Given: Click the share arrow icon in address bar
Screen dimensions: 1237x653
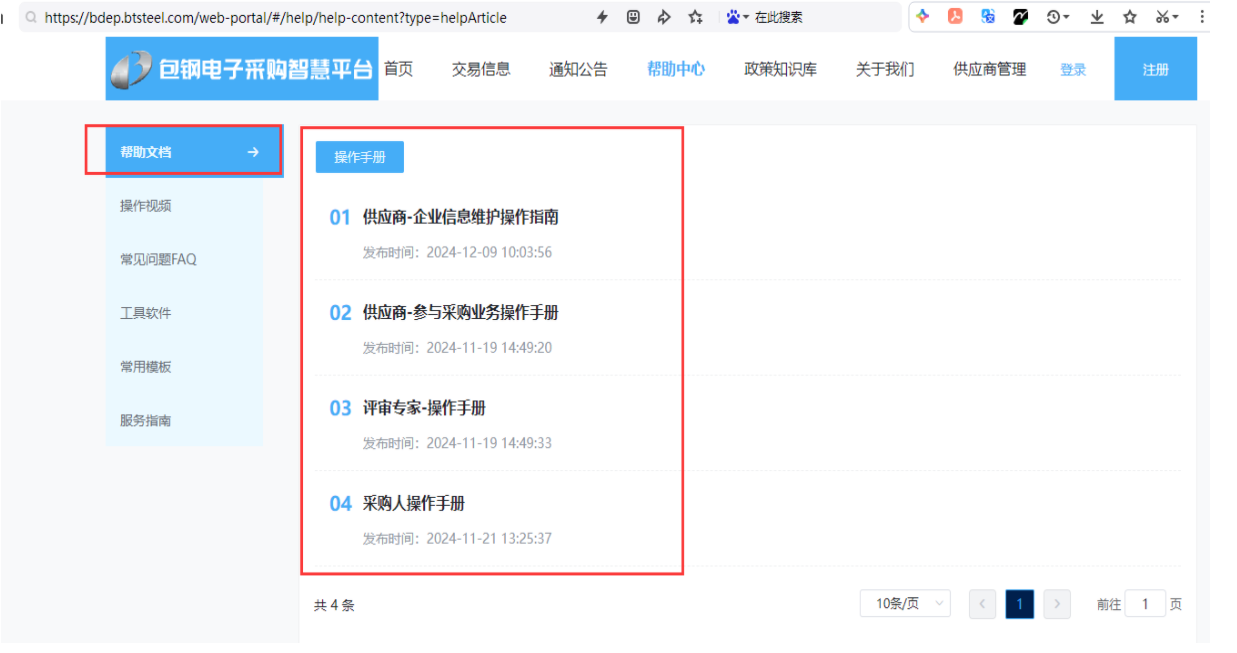Looking at the screenshot, I should tap(664, 17).
